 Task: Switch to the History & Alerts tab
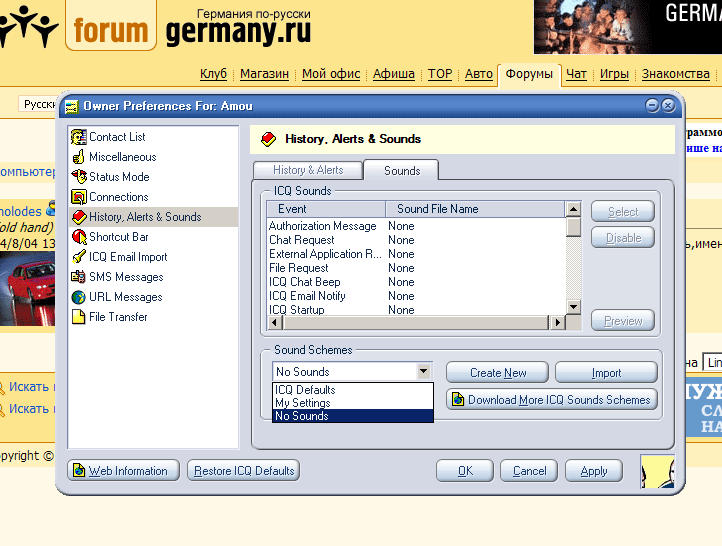pos(308,170)
